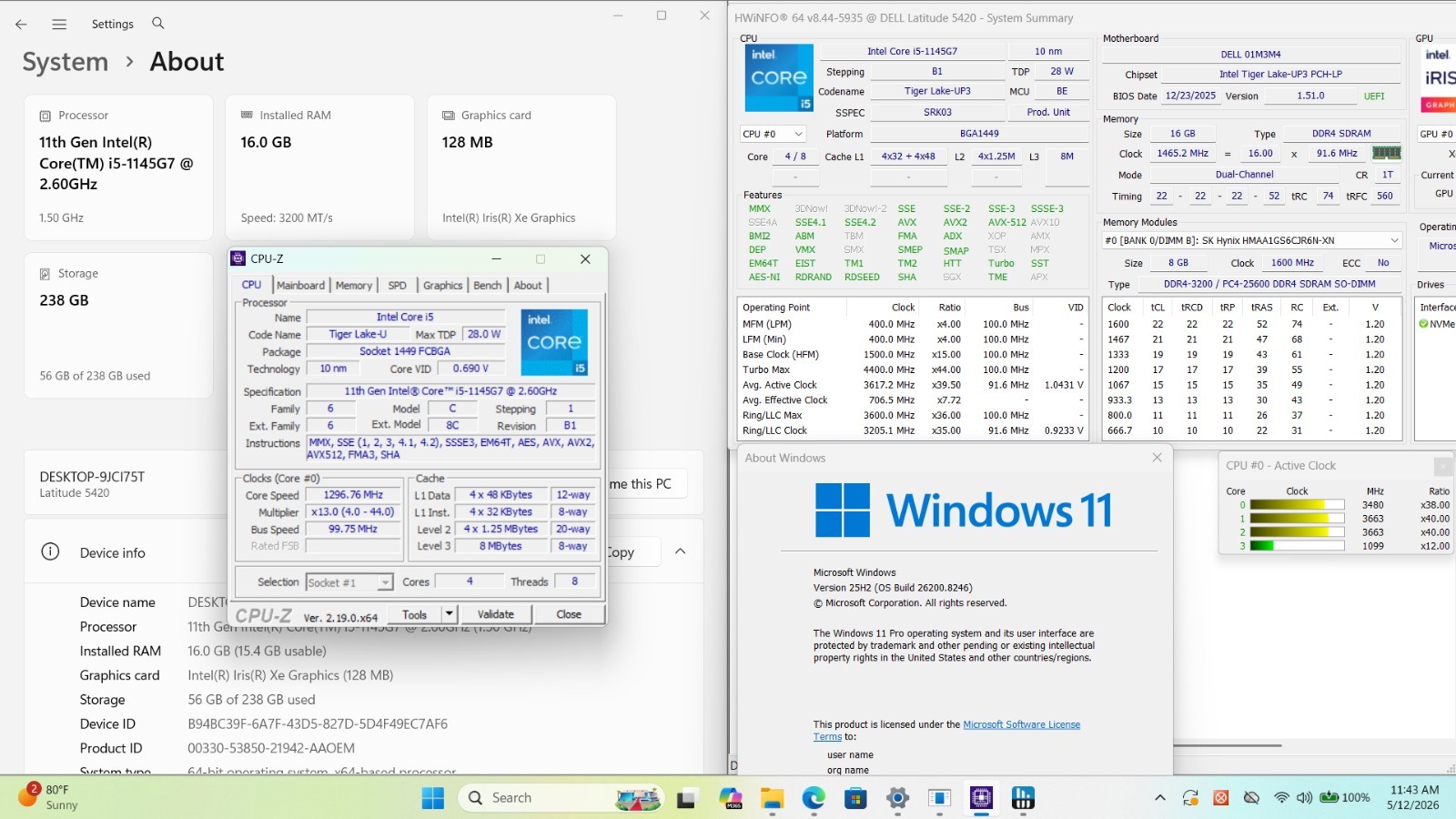
Task: Click the Intel Core logo in HWiNFO
Action: 779,78
